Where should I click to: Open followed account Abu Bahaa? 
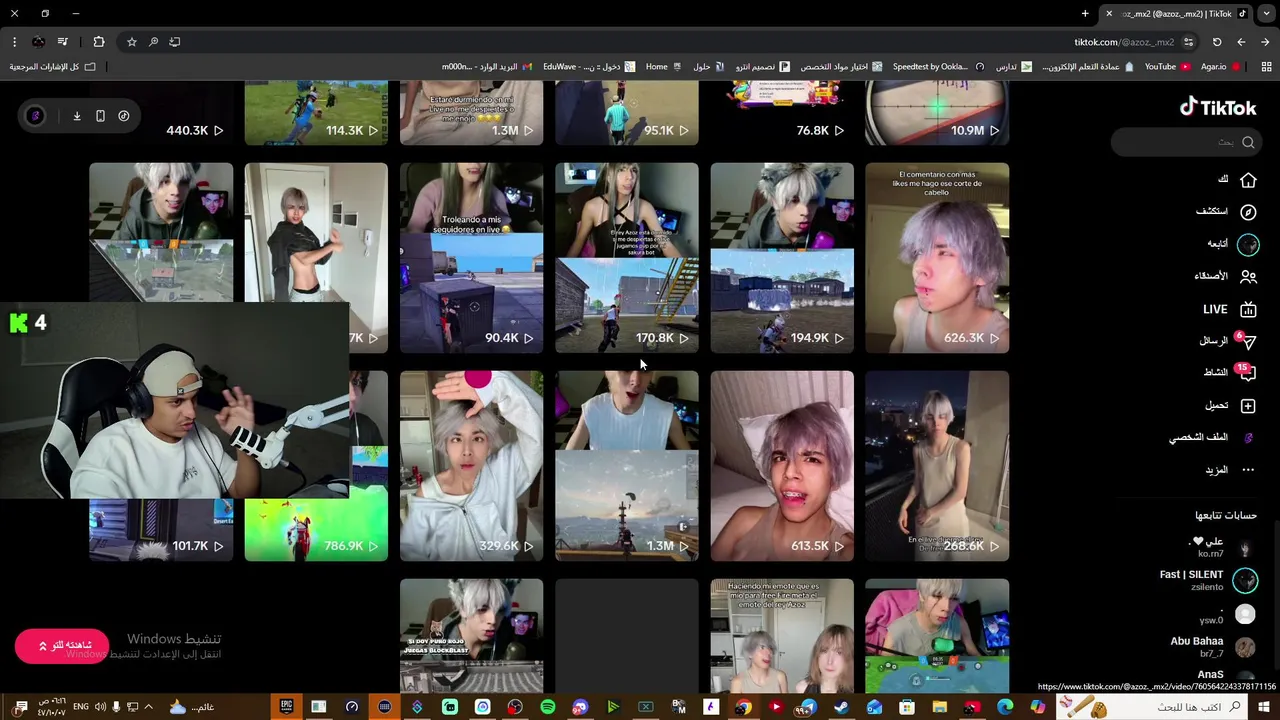coord(1212,646)
